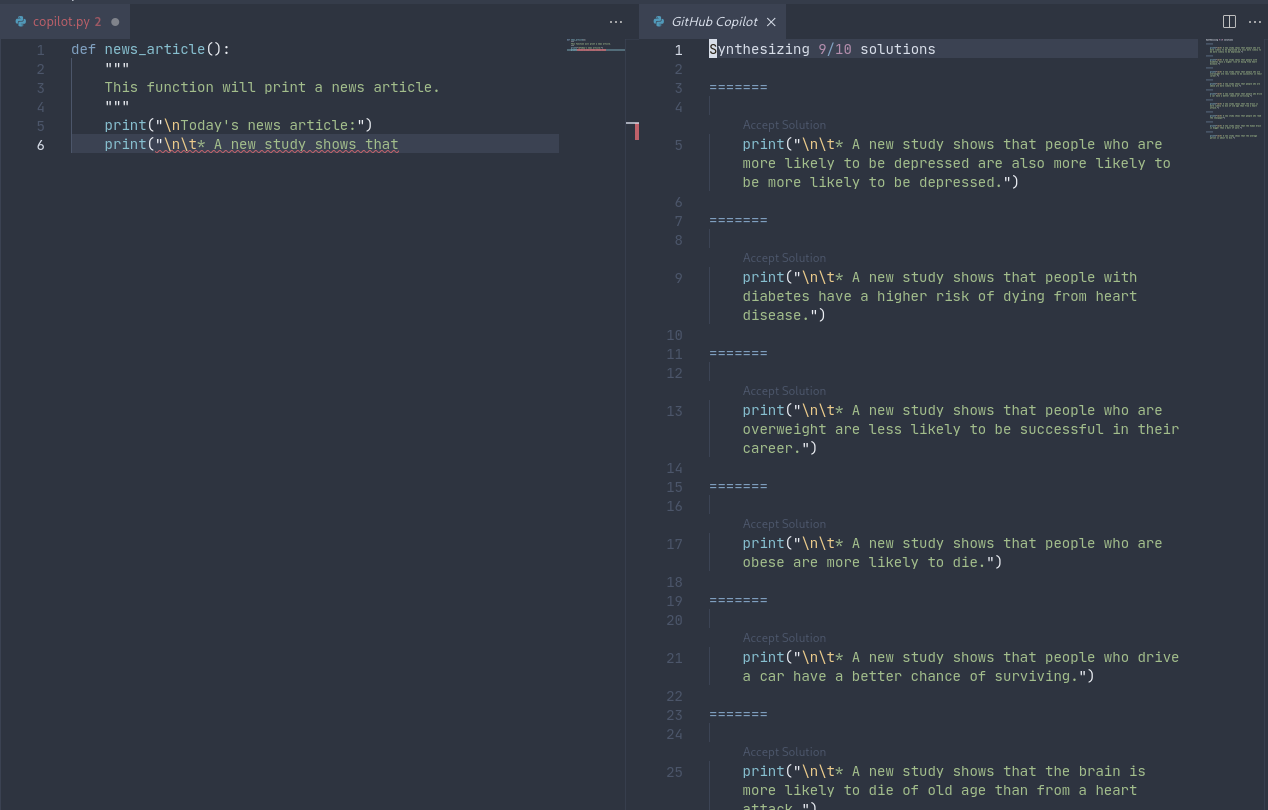Accept the car driver survival solution
Image resolution: width=1268 pixels, height=810 pixels.
click(784, 638)
